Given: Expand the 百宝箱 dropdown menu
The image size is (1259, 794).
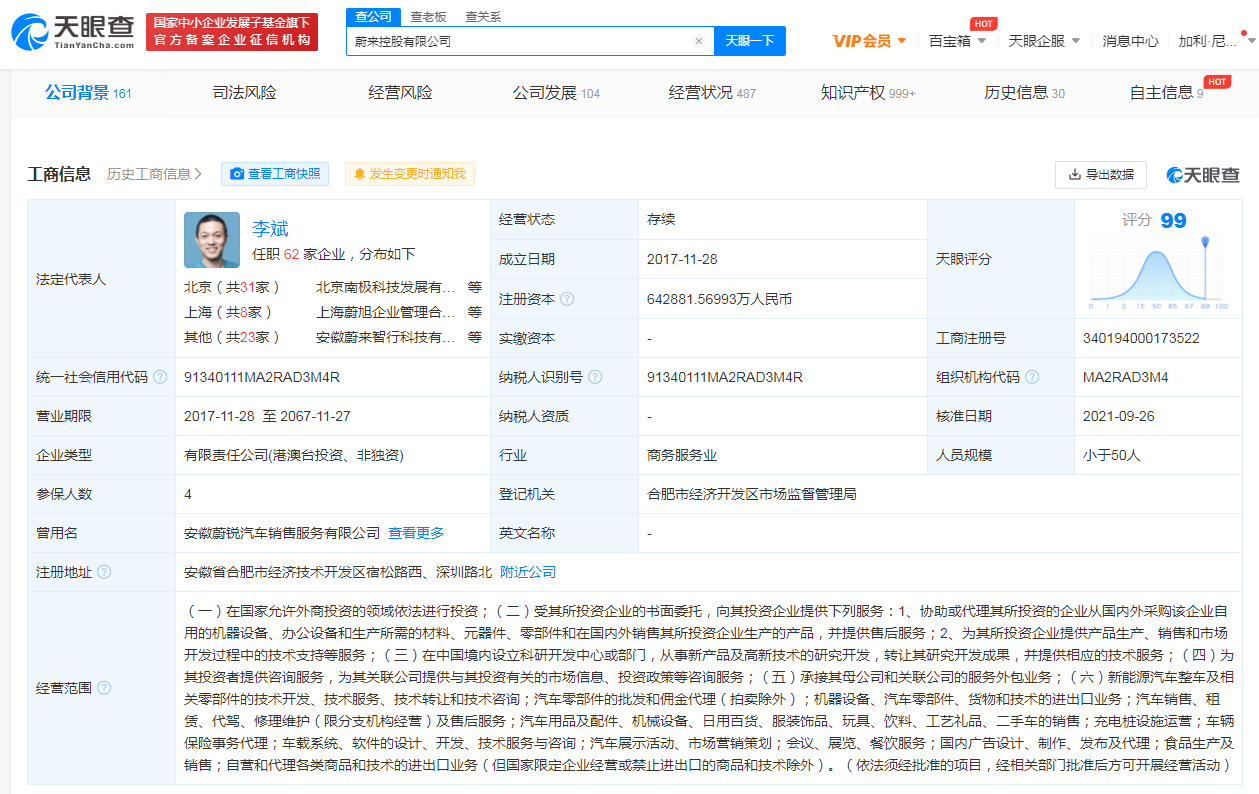Looking at the screenshot, I should click(x=957, y=41).
